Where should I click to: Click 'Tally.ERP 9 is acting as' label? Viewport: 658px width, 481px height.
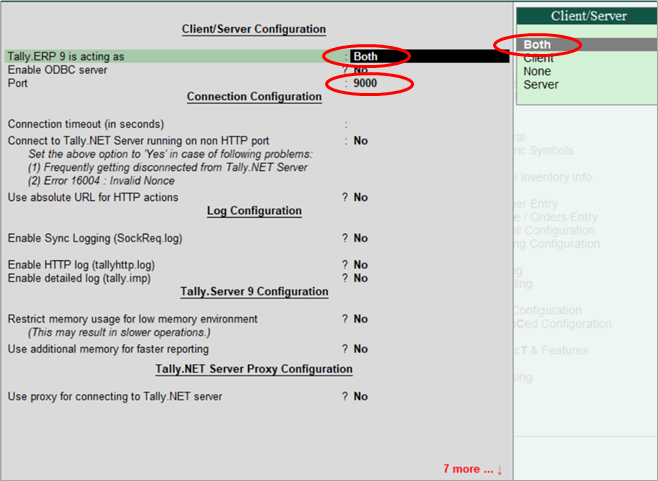click(66, 56)
